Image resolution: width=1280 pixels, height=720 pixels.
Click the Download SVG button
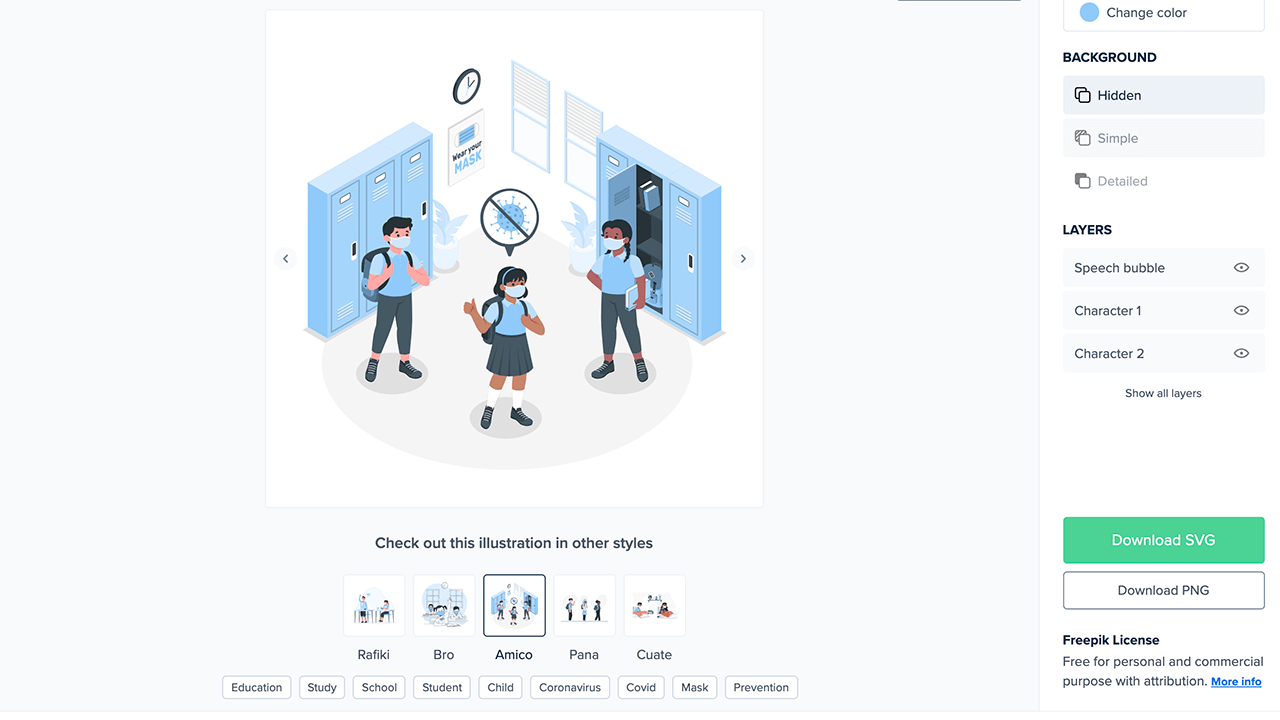tap(1163, 540)
